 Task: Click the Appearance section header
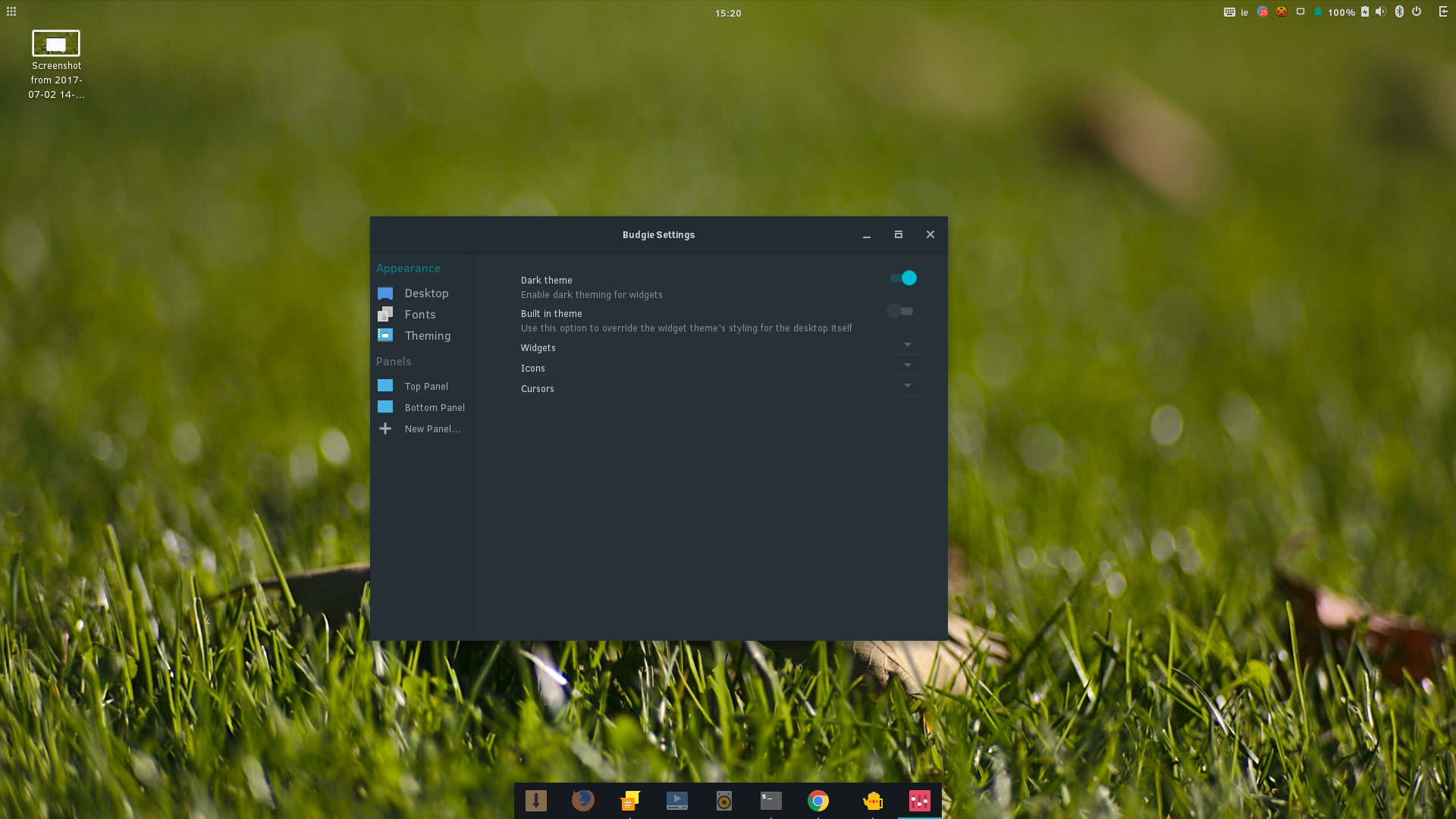(x=408, y=268)
